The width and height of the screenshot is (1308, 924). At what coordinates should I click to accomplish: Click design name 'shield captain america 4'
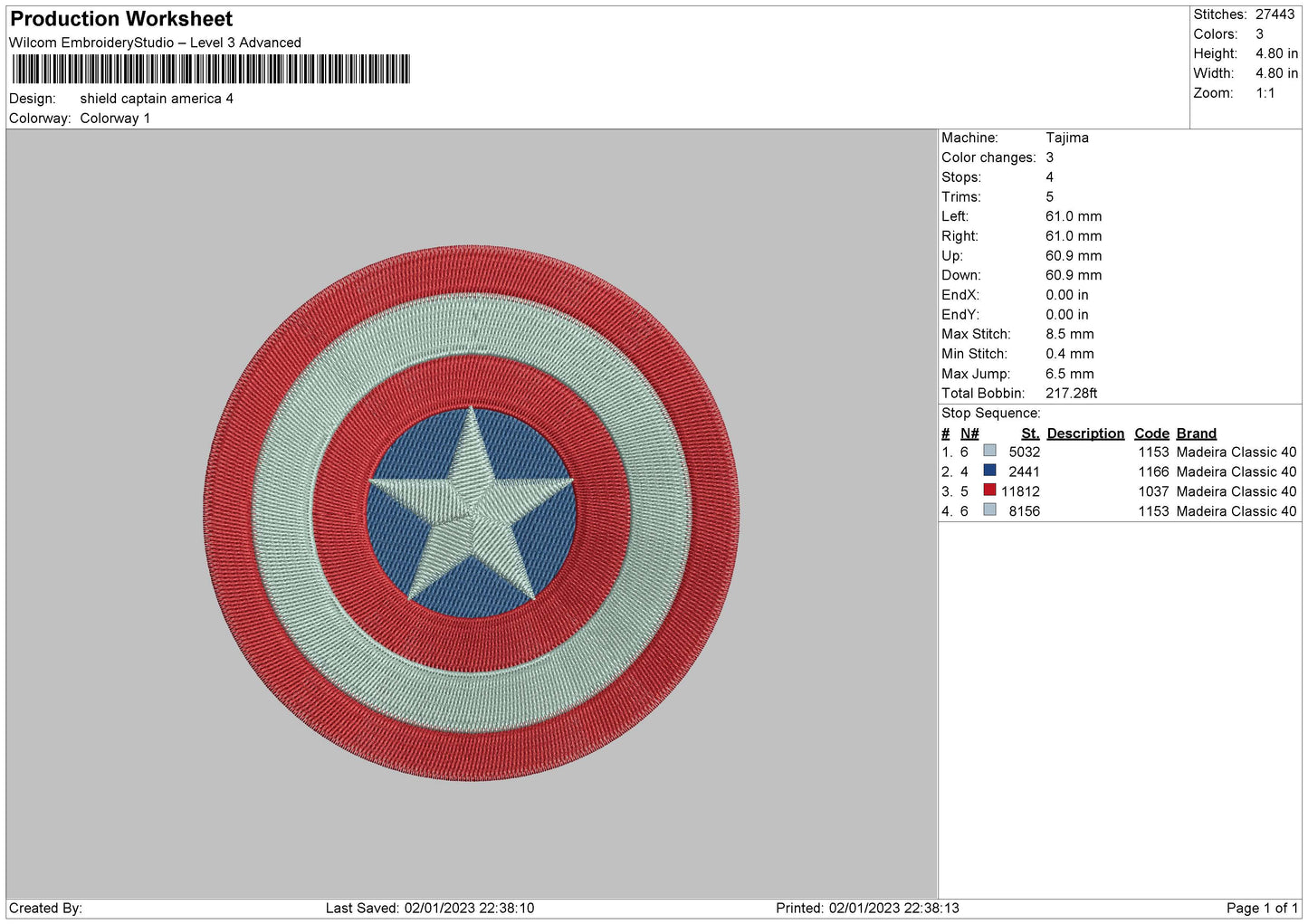[157, 99]
